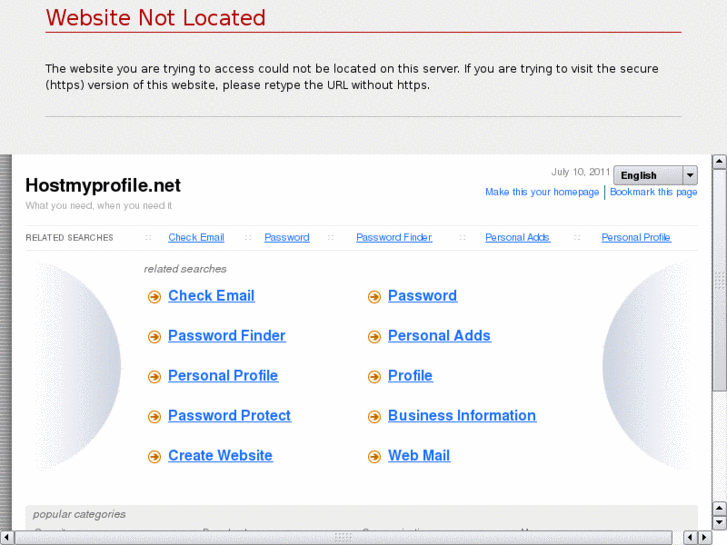Click the orange arrow icon beside Business Information
The height and width of the screenshot is (545, 727).
coord(374,417)
